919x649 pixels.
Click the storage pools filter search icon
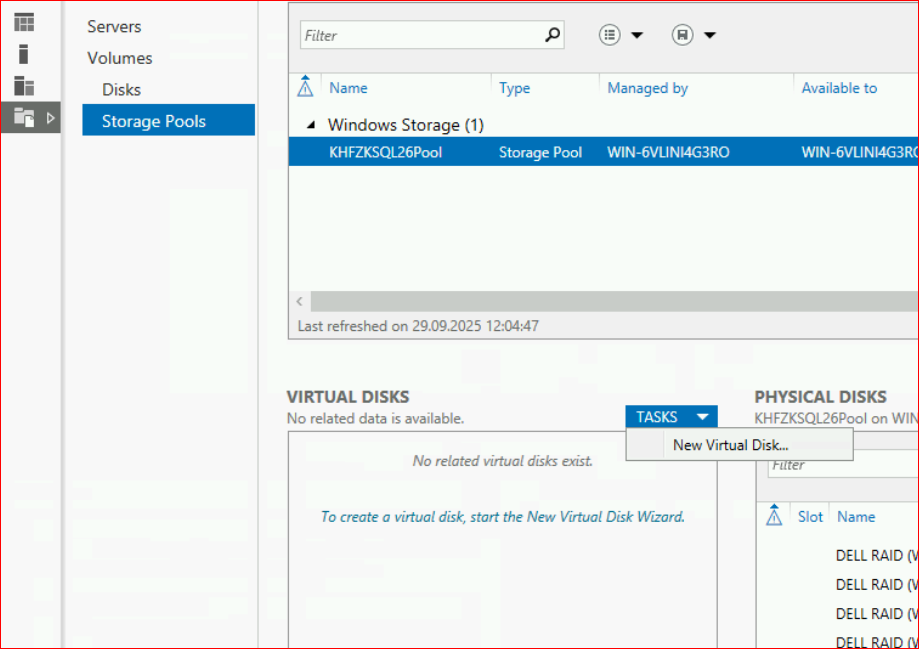(552, 35)
